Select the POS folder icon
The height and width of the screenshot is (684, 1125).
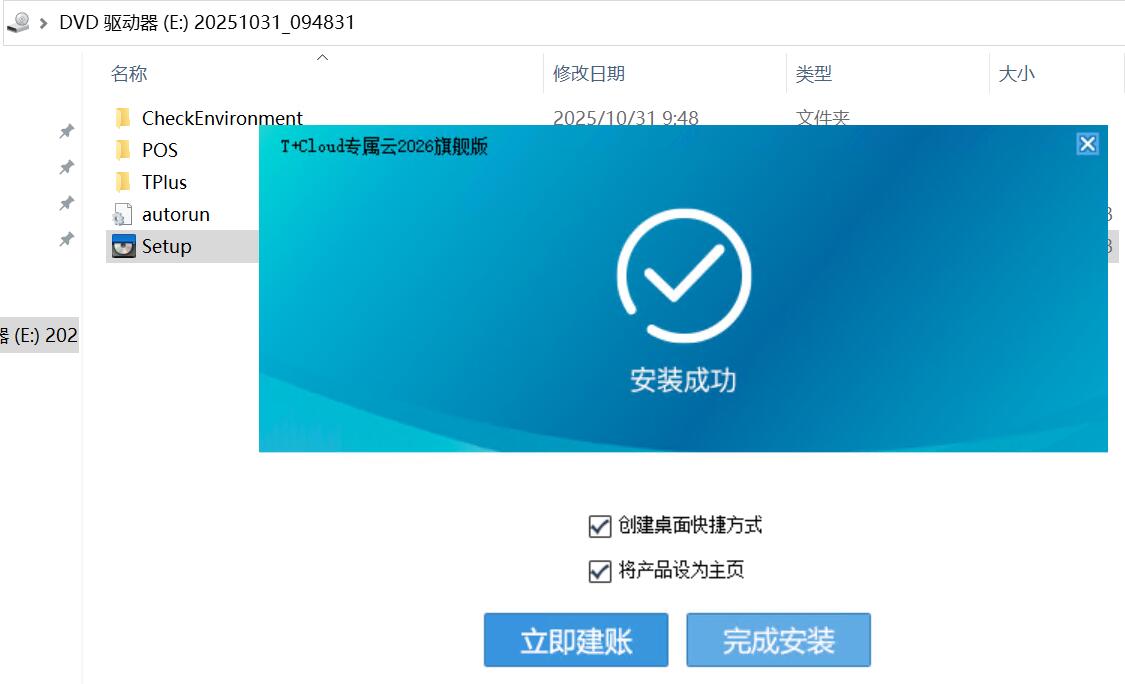pos(123,150)
